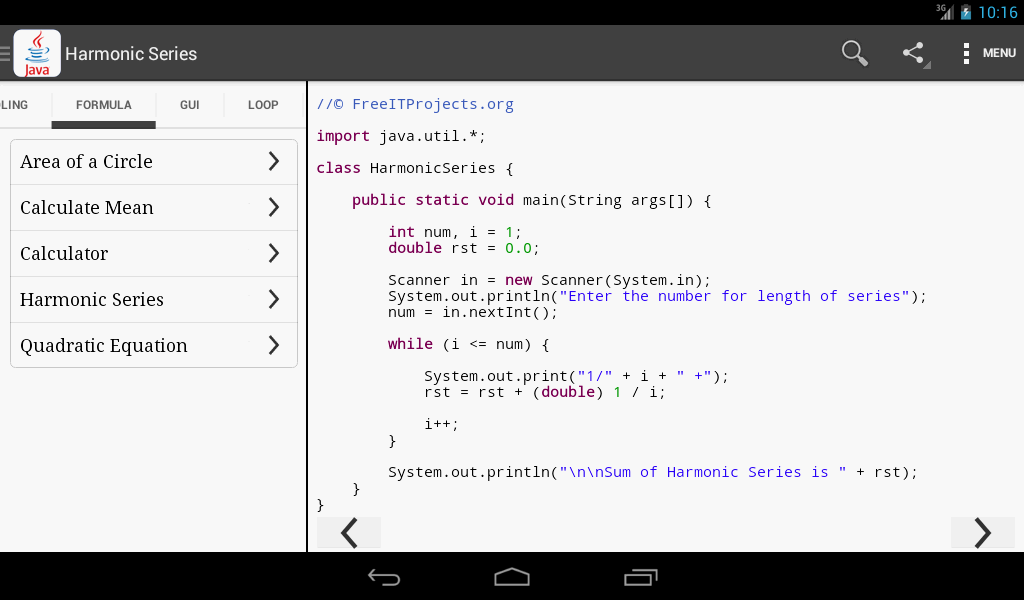Select the LOOP tab

263,104
